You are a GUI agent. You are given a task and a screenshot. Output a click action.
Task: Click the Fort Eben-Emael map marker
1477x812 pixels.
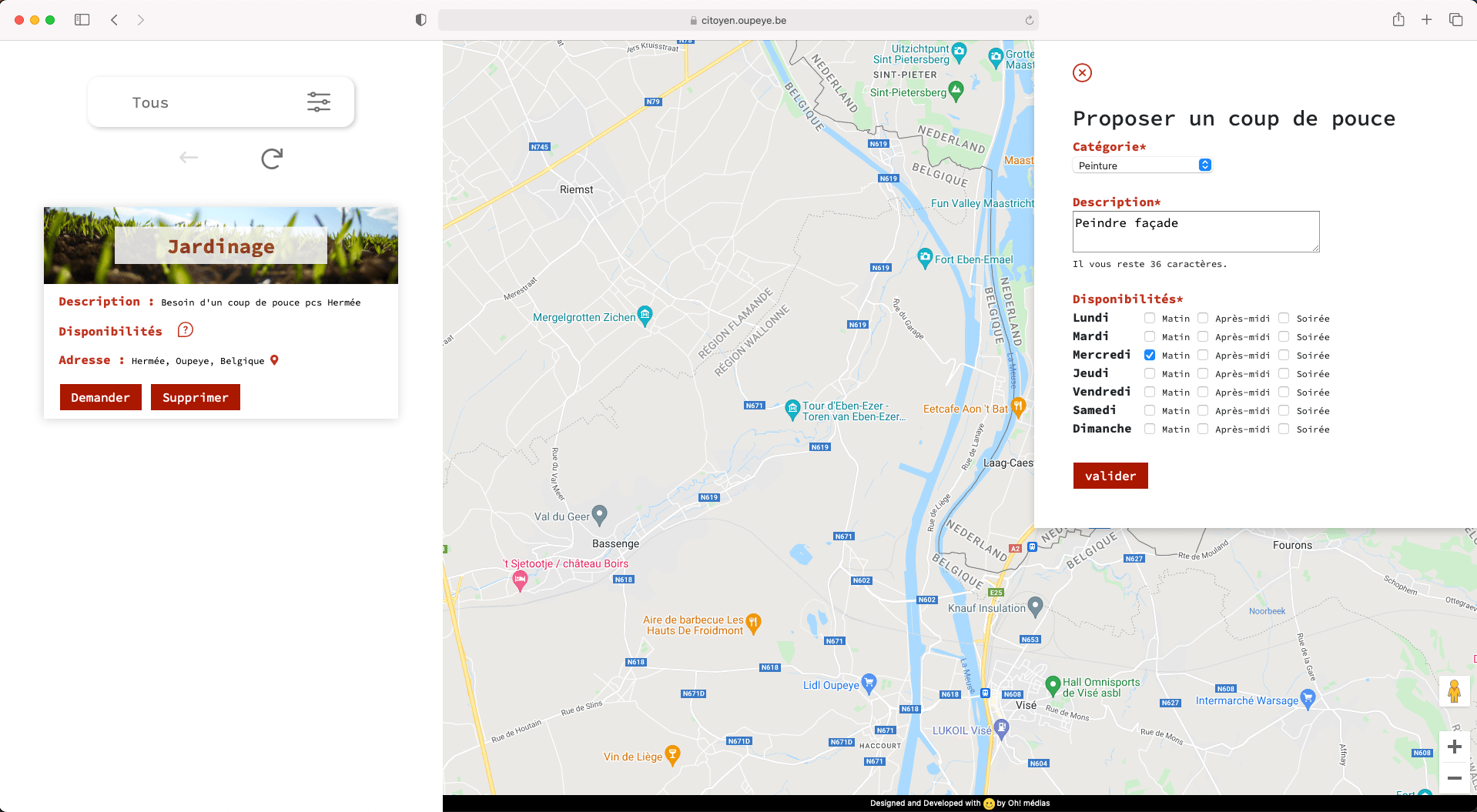click(x=925, y=259)
